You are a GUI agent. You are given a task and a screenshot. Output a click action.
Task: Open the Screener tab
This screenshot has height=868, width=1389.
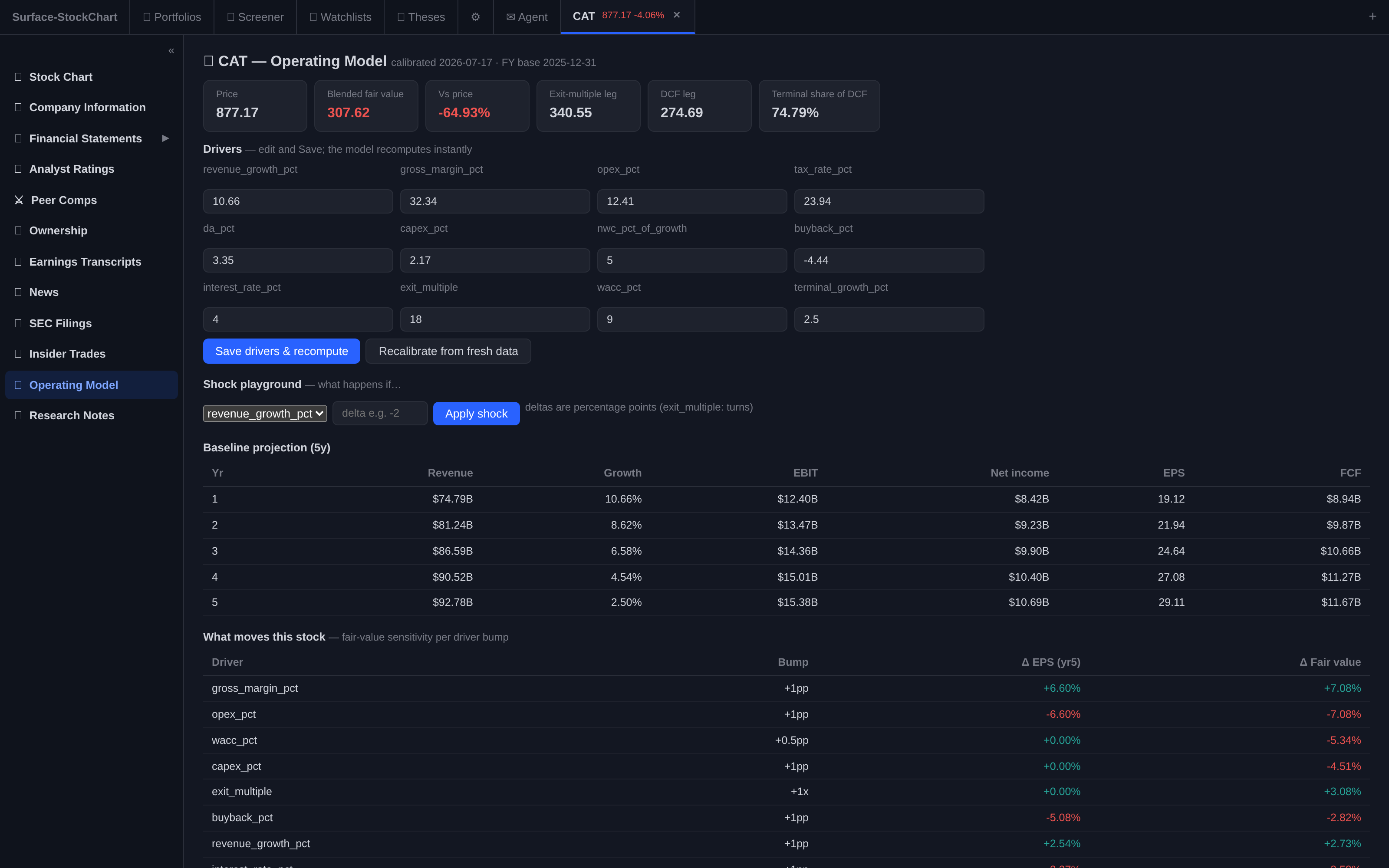click(255, 17)
